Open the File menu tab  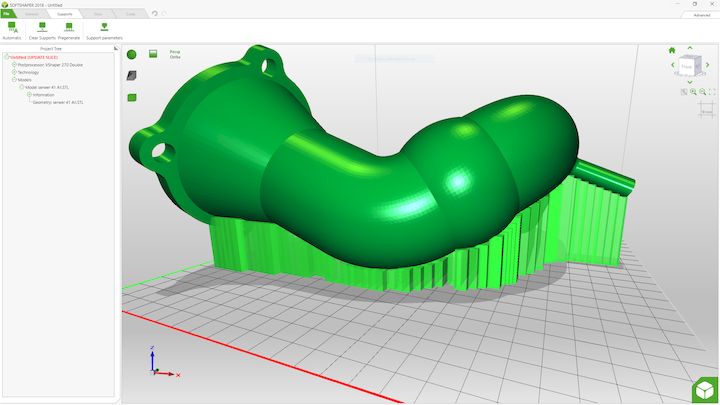pyautogui.click(x=7, y=15)
